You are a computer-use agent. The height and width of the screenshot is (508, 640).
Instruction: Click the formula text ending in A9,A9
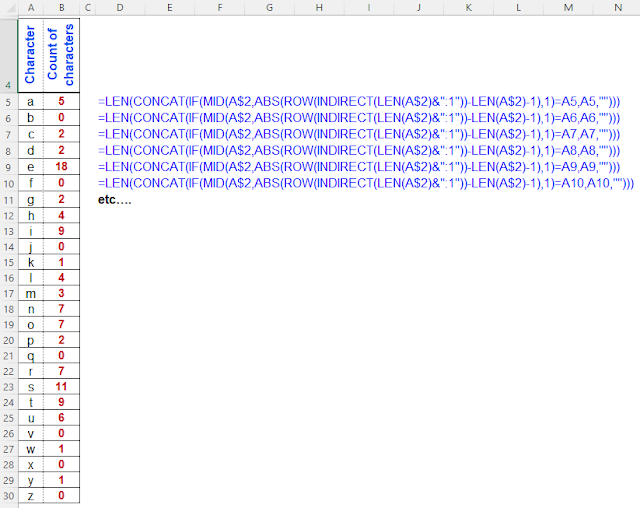pyautogui.click(x=359, y=167)
